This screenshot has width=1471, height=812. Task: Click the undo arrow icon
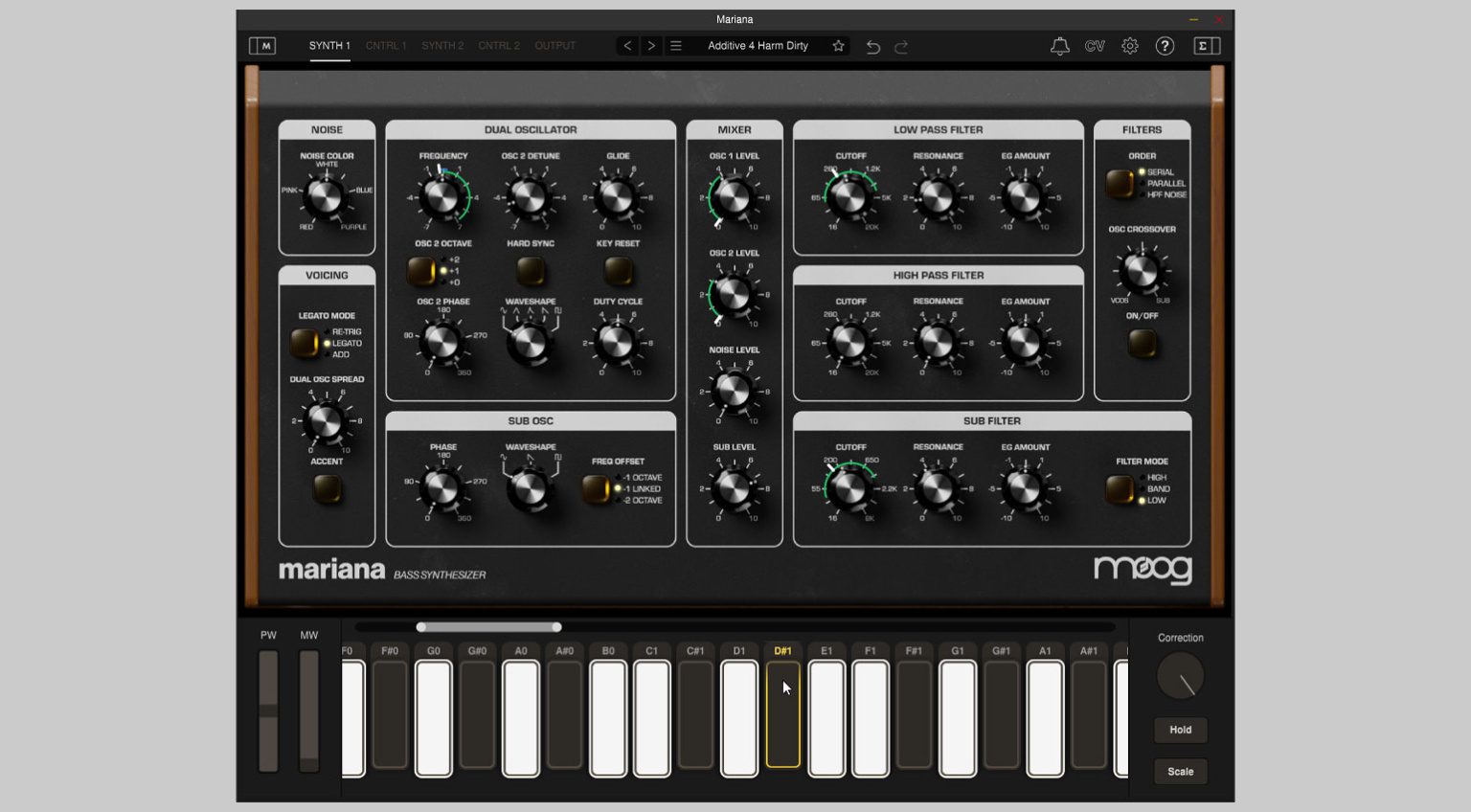tap(872, 45)
